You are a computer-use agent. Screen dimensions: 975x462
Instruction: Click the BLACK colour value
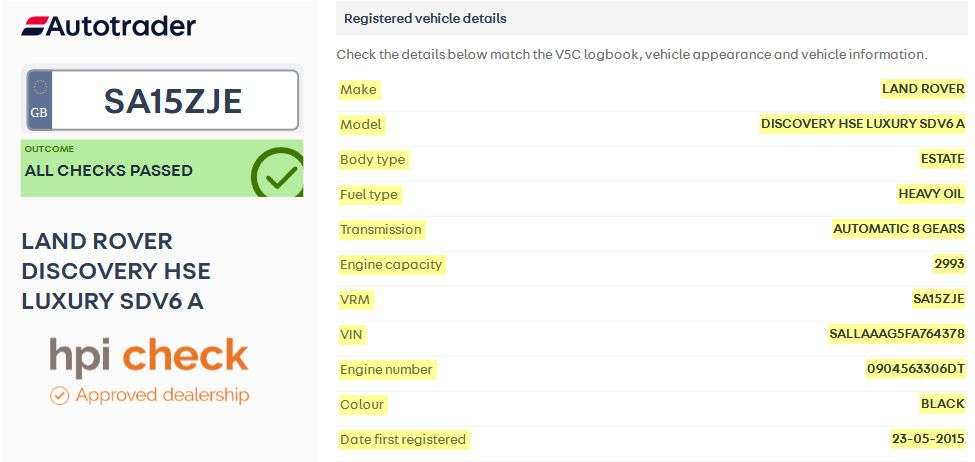pos(943,404)
